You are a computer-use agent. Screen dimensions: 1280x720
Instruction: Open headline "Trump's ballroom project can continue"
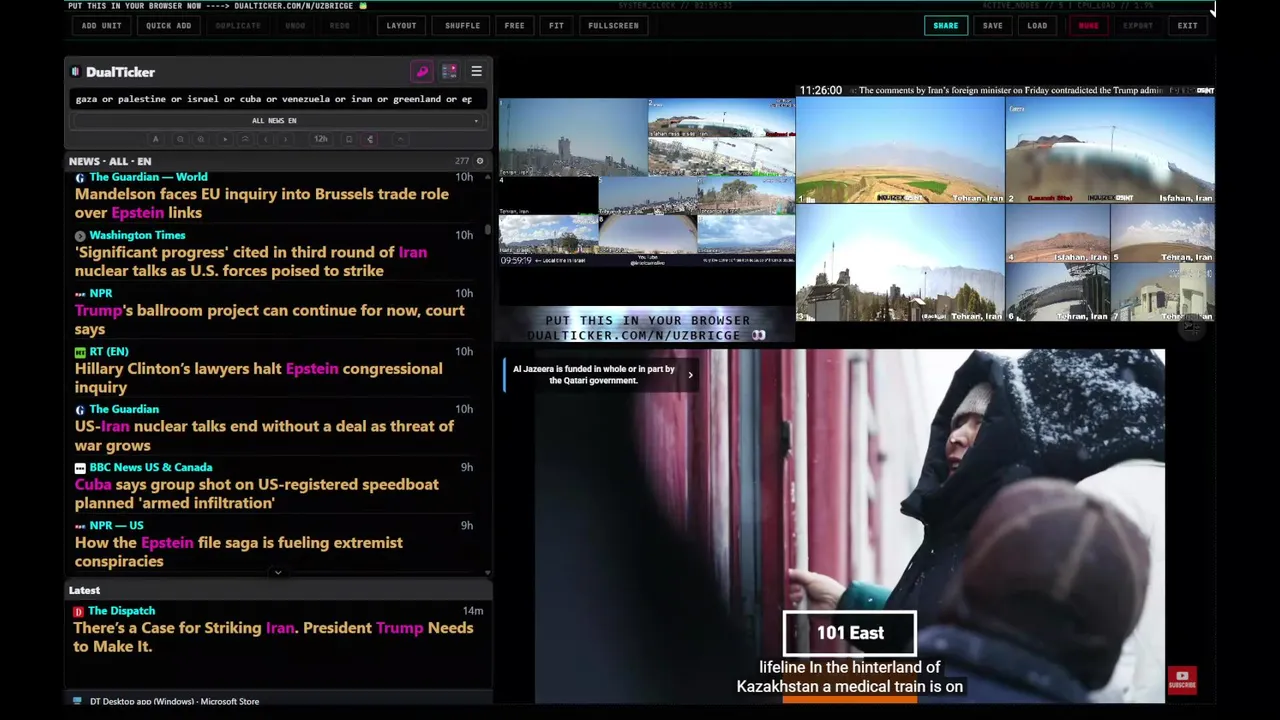pyautogui.click(x=270, y=319)
